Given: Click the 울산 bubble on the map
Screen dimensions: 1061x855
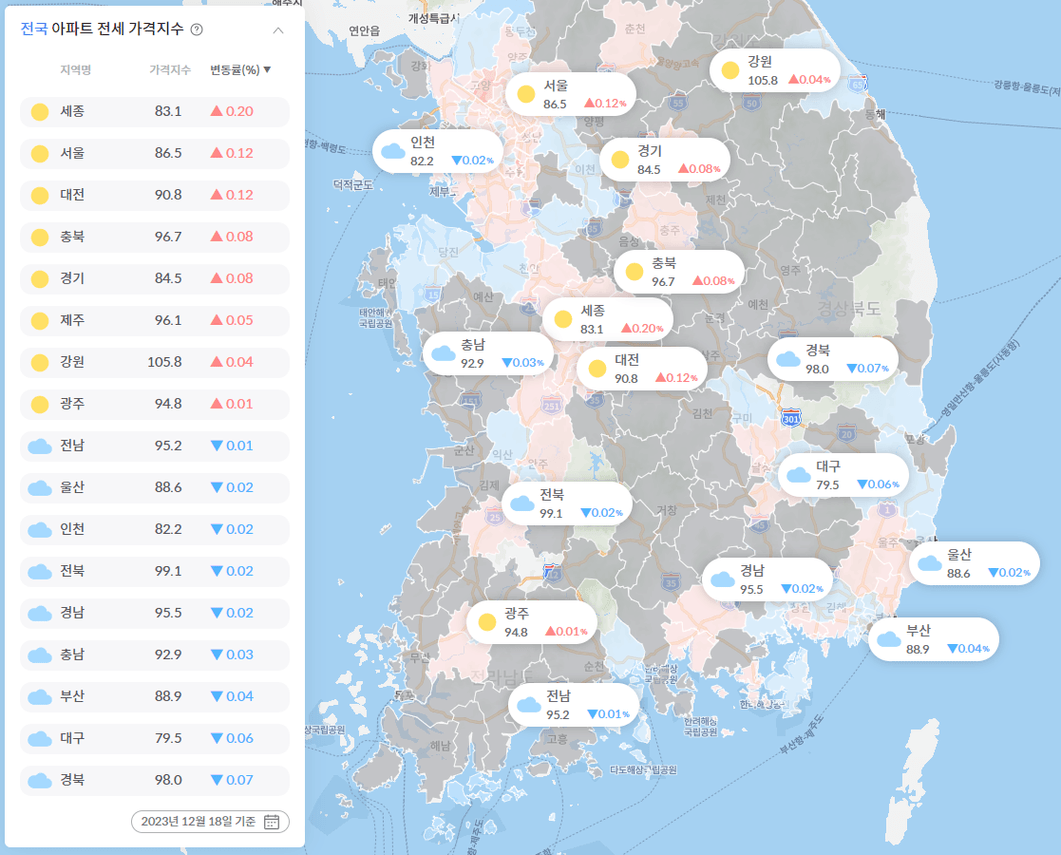Looking at the screenshot, I should pos(974,563).
